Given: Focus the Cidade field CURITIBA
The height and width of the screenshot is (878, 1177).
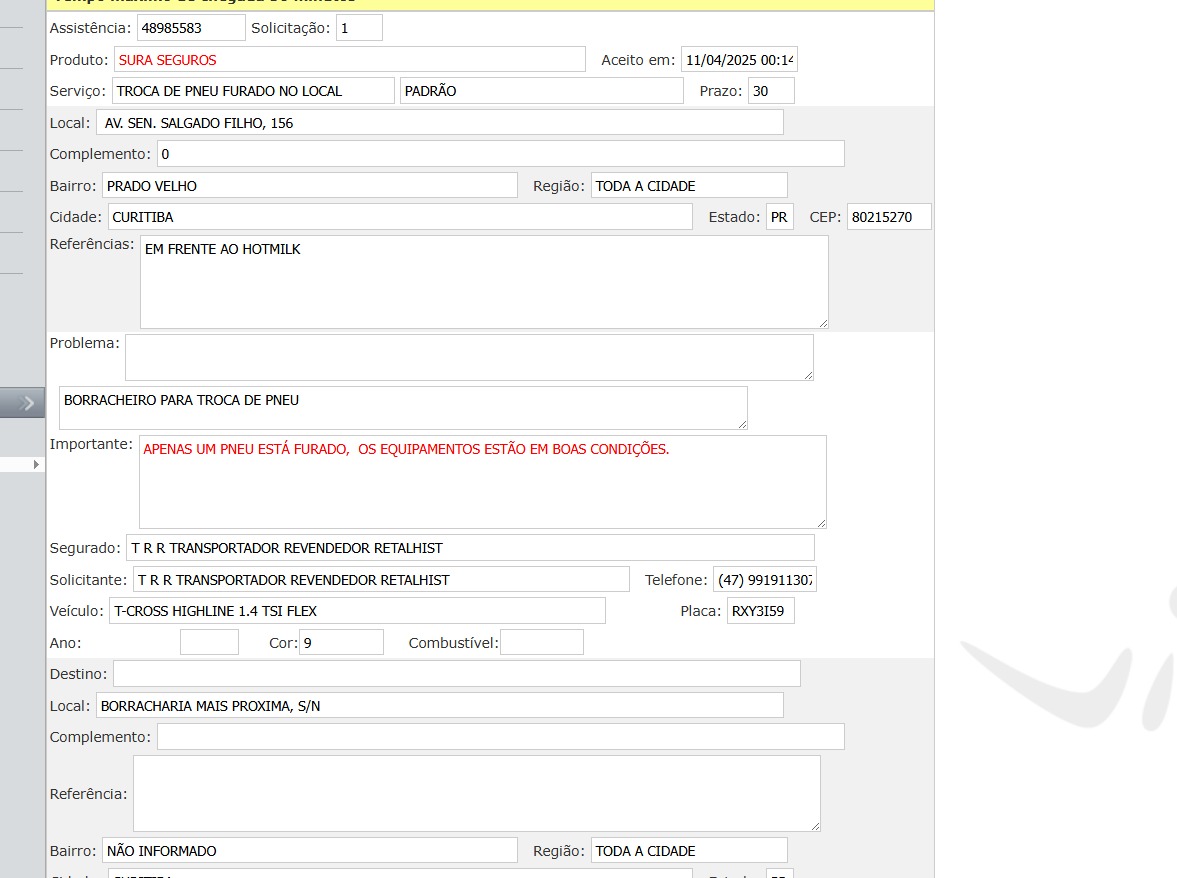Looking at the screenshot, I should click(x=400, y=217).
